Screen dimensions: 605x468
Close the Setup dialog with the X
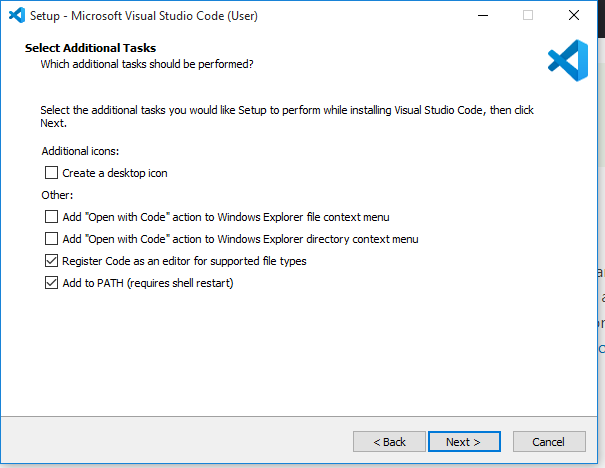point(574,15)
